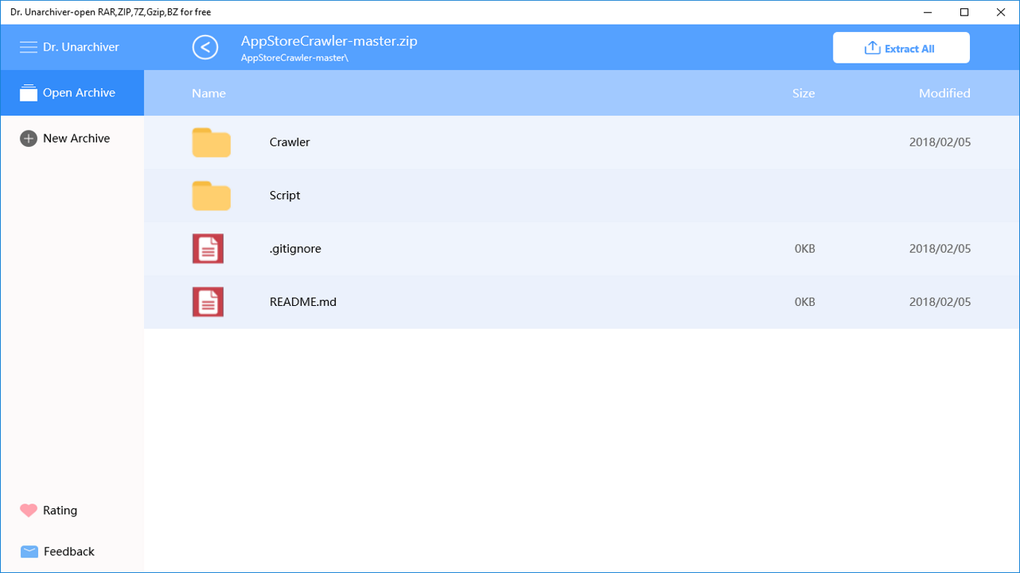Open the Feedback link
Image resolution: width=1020 pixels, height=573 pixels.
(69, 552)
